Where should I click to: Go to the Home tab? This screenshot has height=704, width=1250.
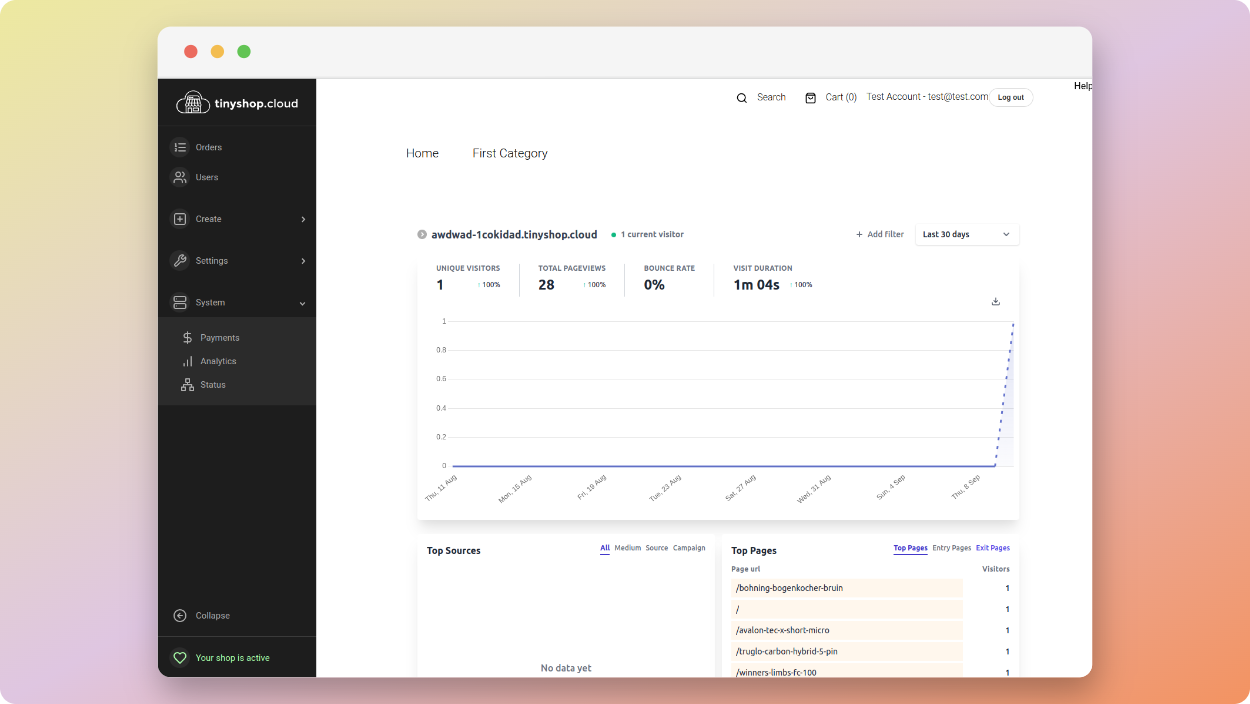[x=422, y=153]
